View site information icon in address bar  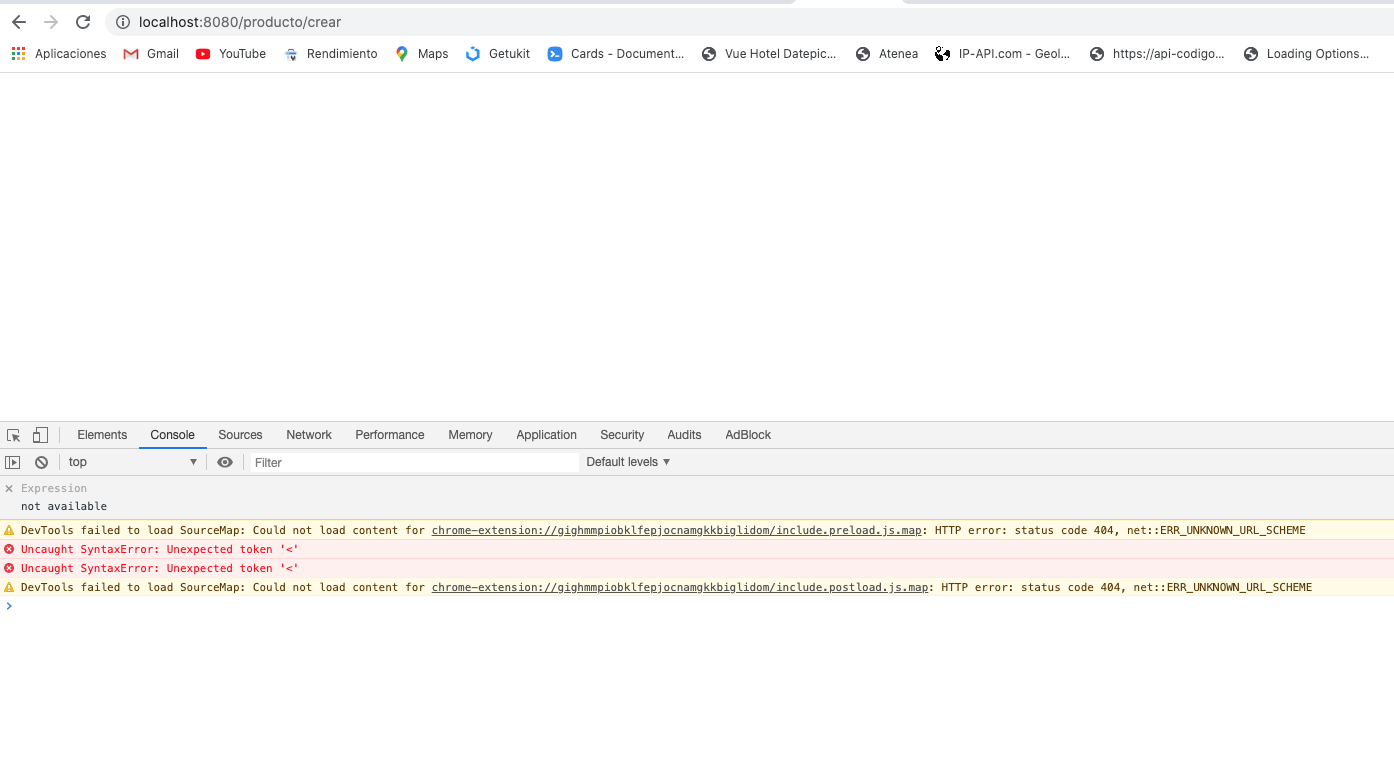tap(123, 22)
